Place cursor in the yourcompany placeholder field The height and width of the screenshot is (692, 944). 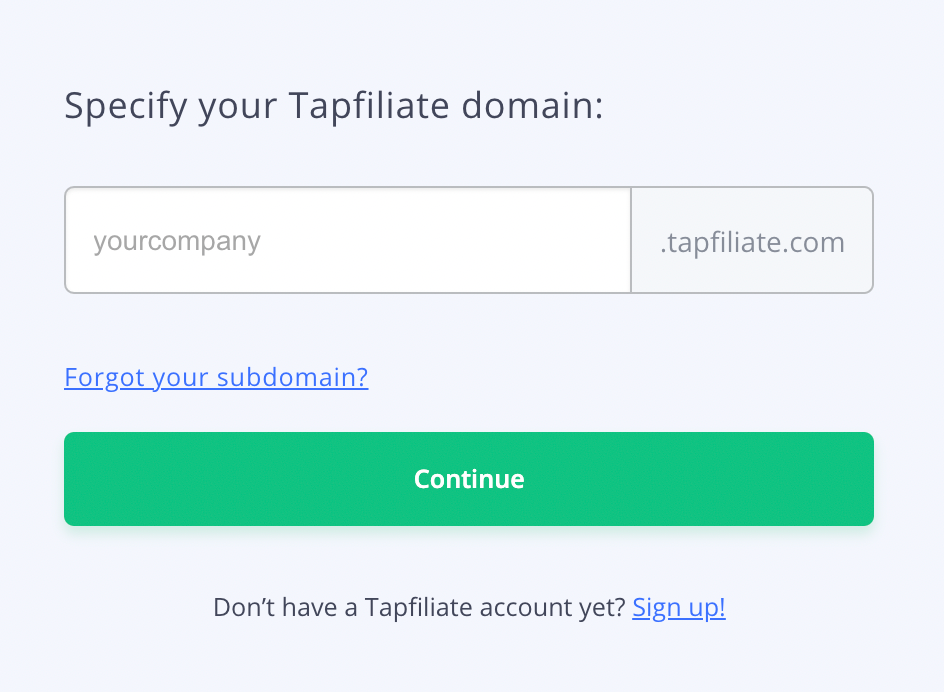(x=348, y=241)
